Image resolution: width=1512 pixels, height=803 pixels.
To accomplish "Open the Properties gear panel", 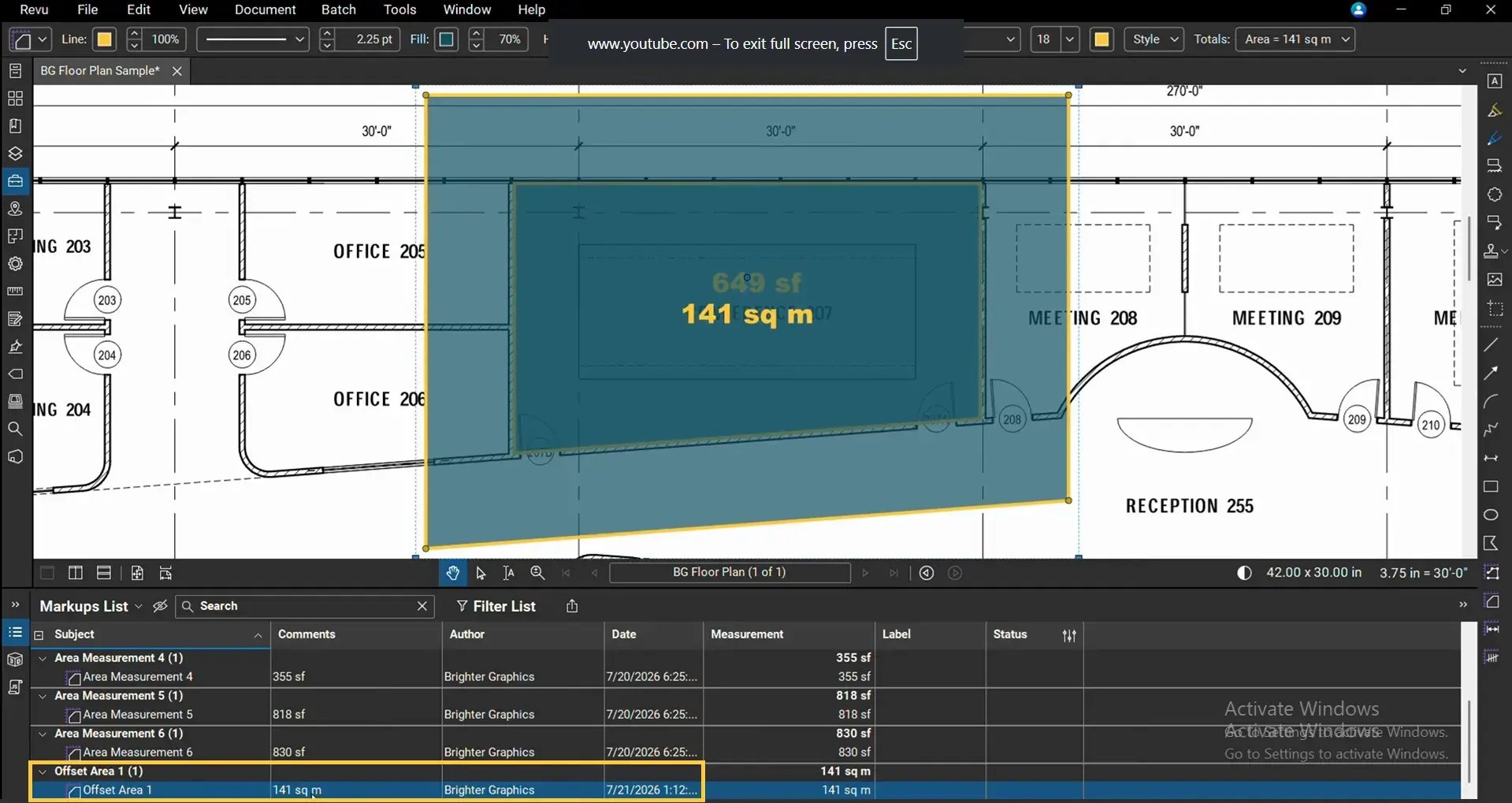I will click(15, 264).
